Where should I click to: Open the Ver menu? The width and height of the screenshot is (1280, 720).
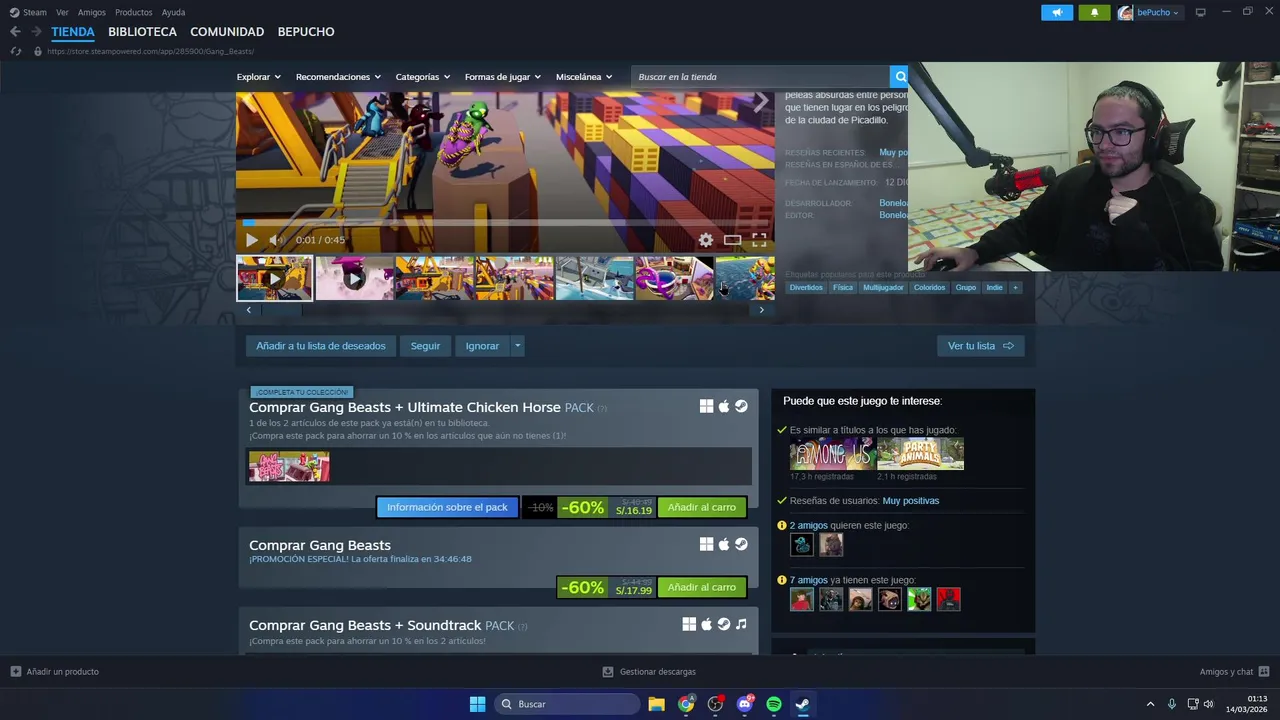(62, 12)
